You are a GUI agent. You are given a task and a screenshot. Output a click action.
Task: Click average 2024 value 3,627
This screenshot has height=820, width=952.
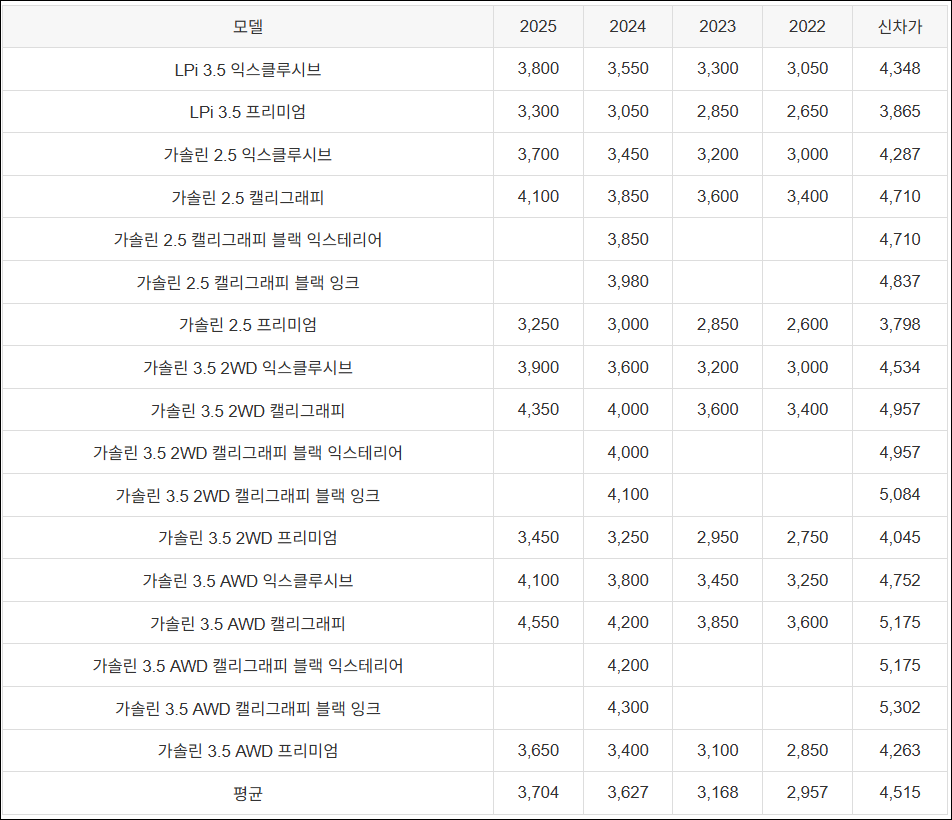tap(628, 792)
